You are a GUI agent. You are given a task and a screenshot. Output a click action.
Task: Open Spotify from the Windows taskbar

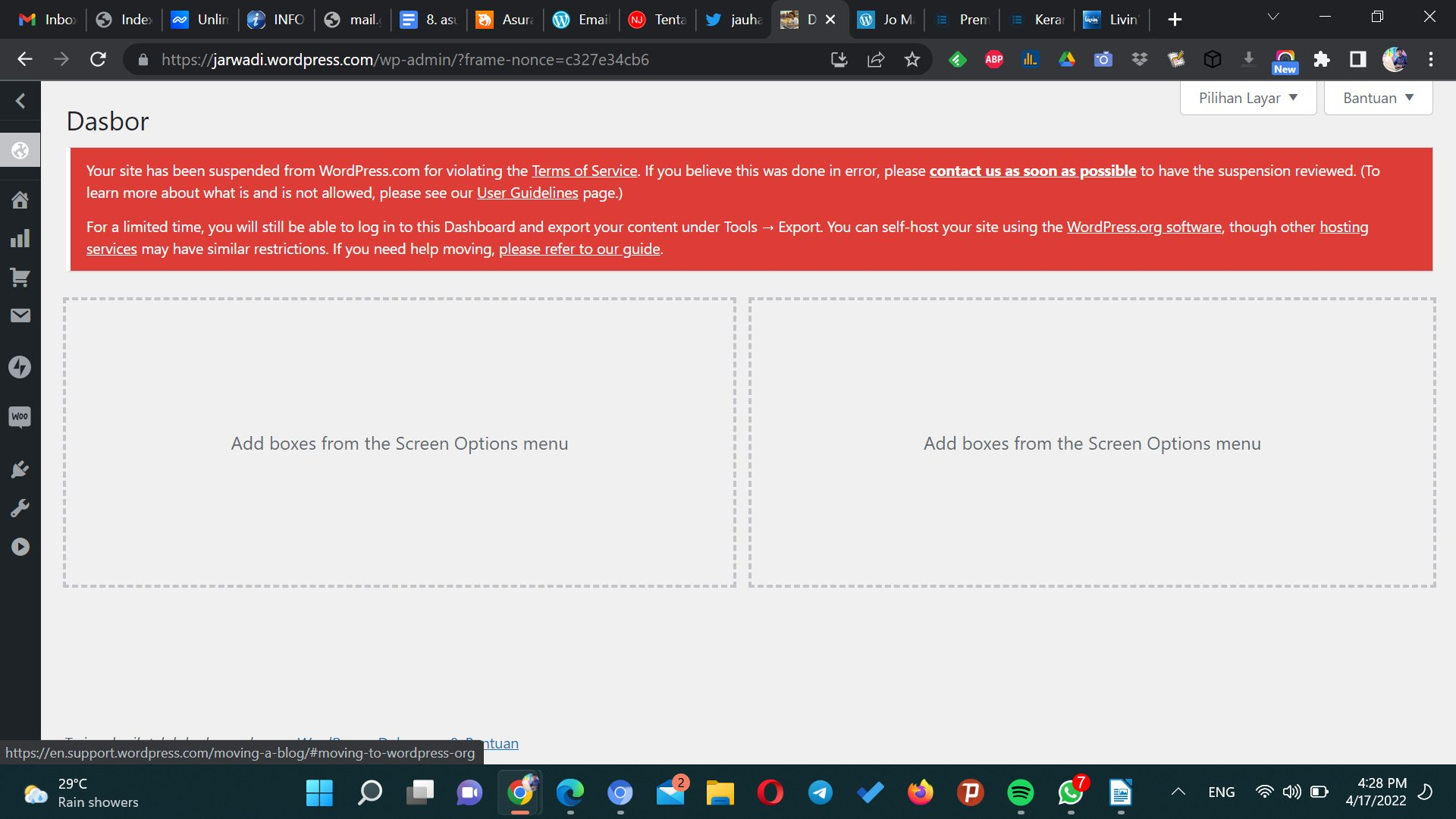click(1020, 792)
